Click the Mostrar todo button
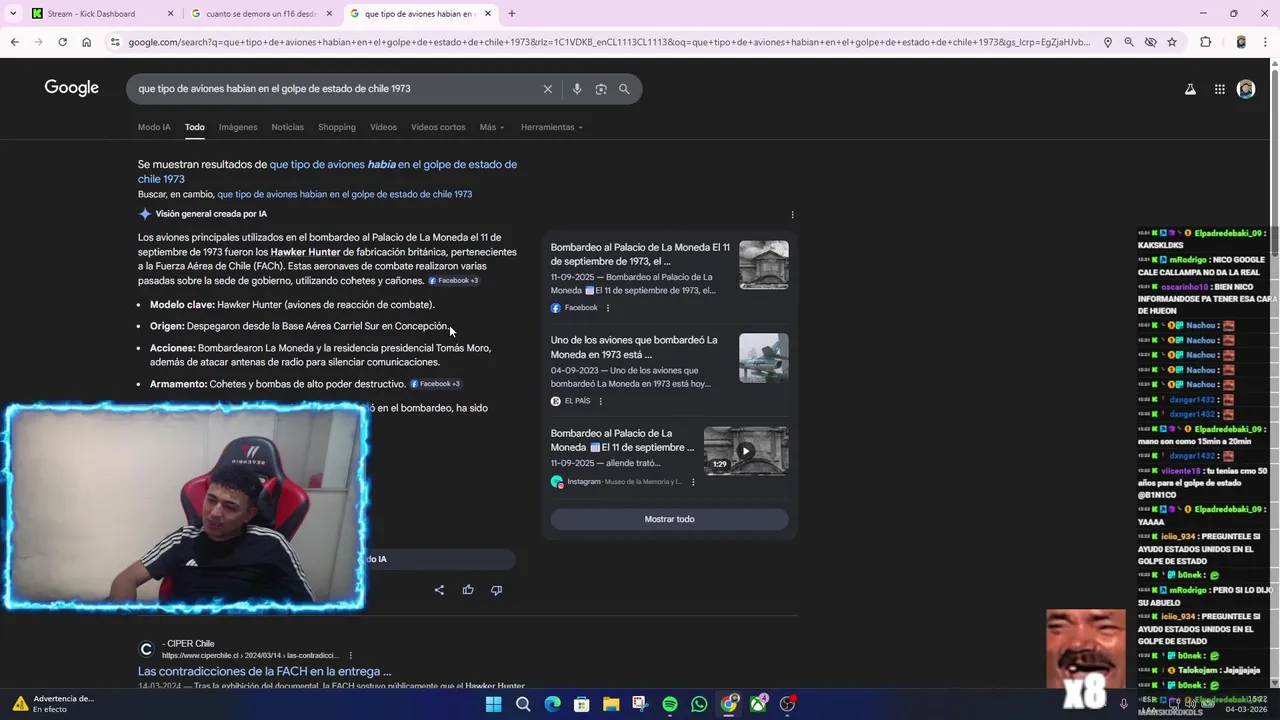This screenshot has height=720, width=1280. (669, 519)
